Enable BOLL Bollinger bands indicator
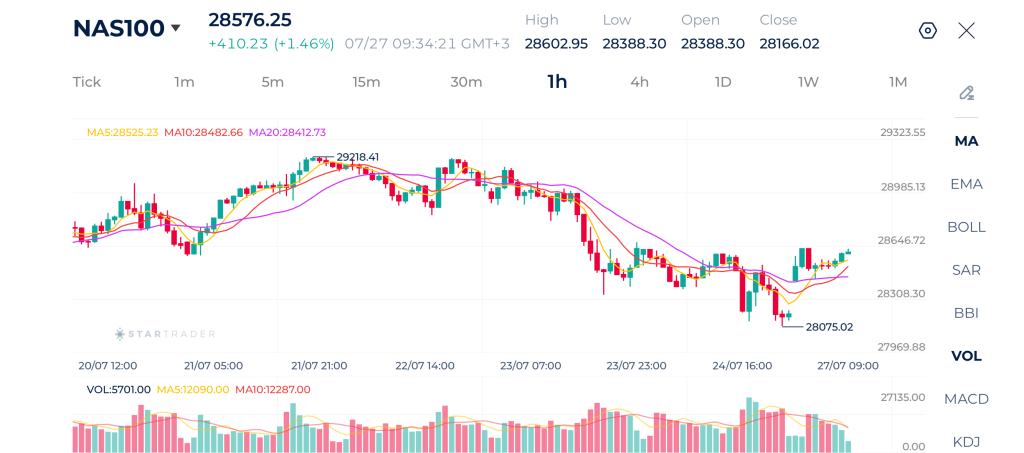 pos(967,227)
